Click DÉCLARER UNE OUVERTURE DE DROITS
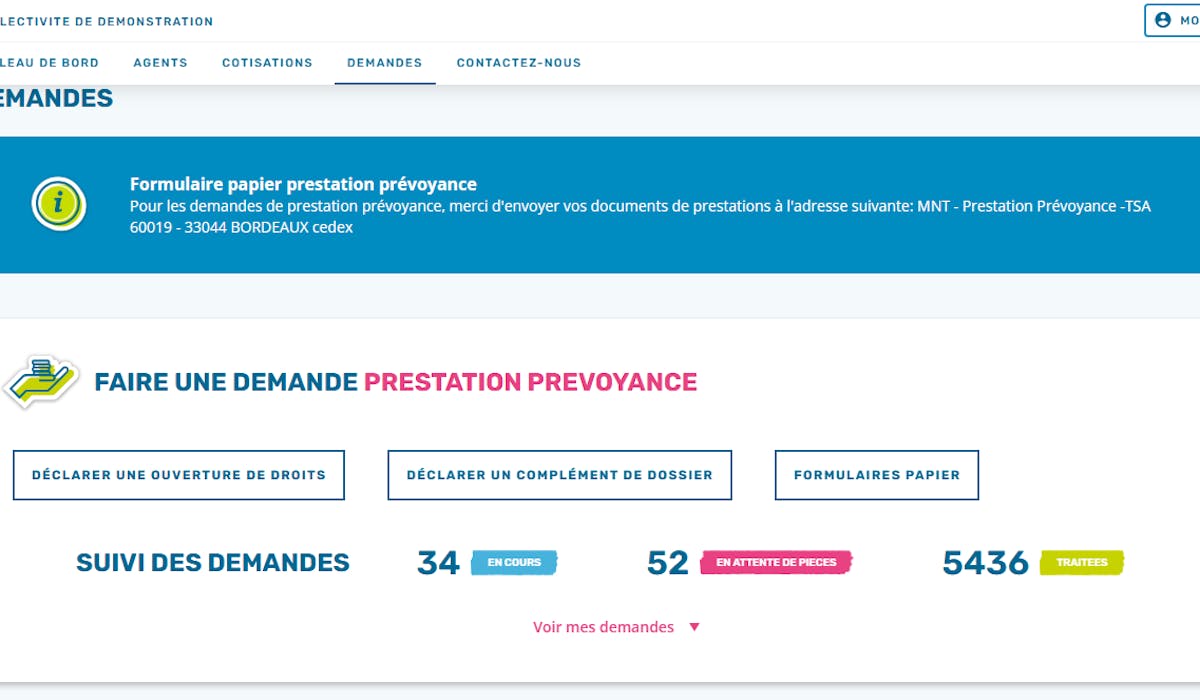Image resolution: width=1200 pixels, height=700 pixels. coord(178,475)
